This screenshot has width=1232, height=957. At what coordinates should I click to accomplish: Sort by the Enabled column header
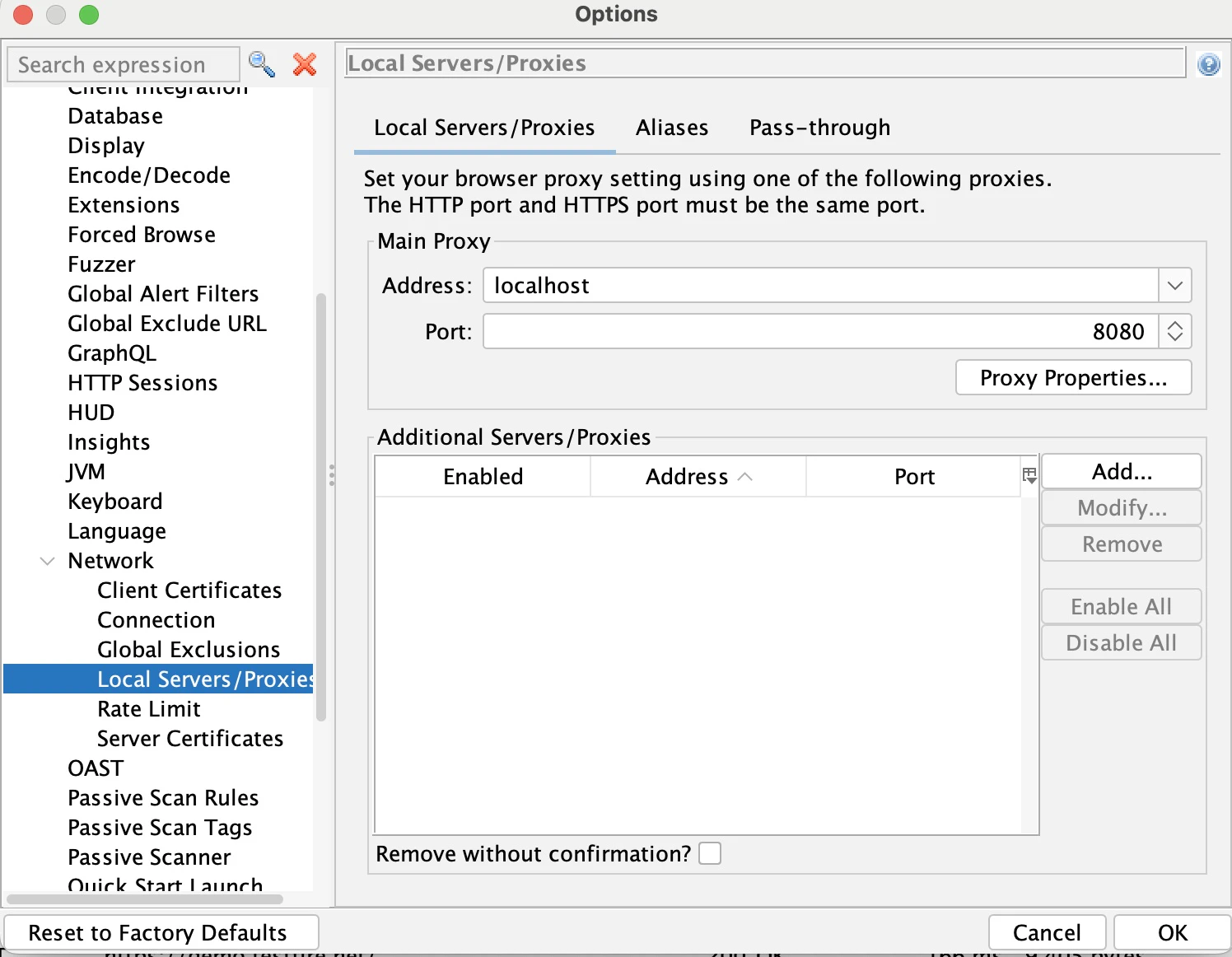483,477
